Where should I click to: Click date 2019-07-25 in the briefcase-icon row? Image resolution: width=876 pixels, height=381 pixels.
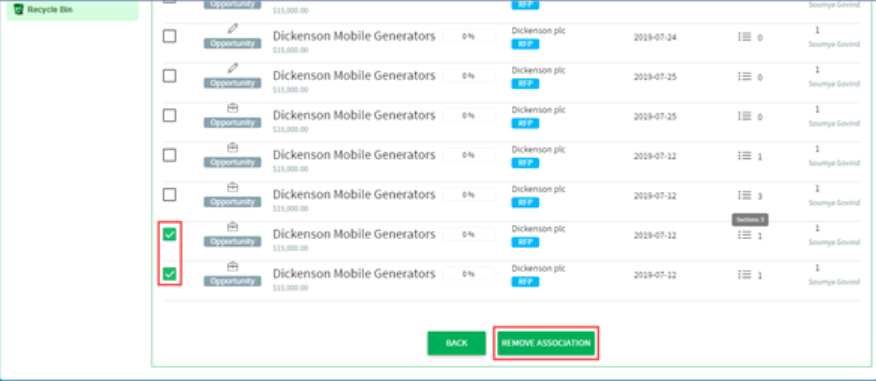point(655,117)
